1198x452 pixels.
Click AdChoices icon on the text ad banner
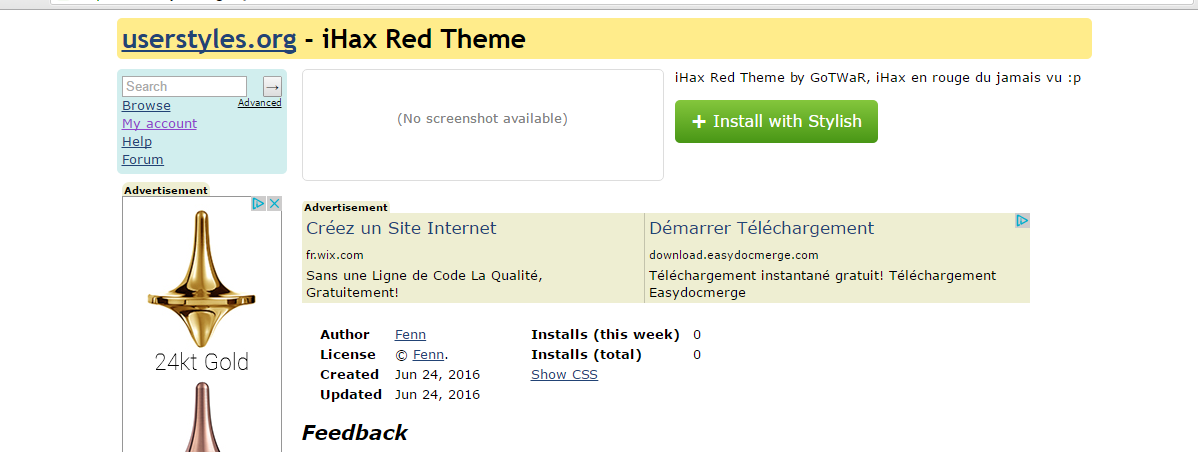tap(1022, 221)
